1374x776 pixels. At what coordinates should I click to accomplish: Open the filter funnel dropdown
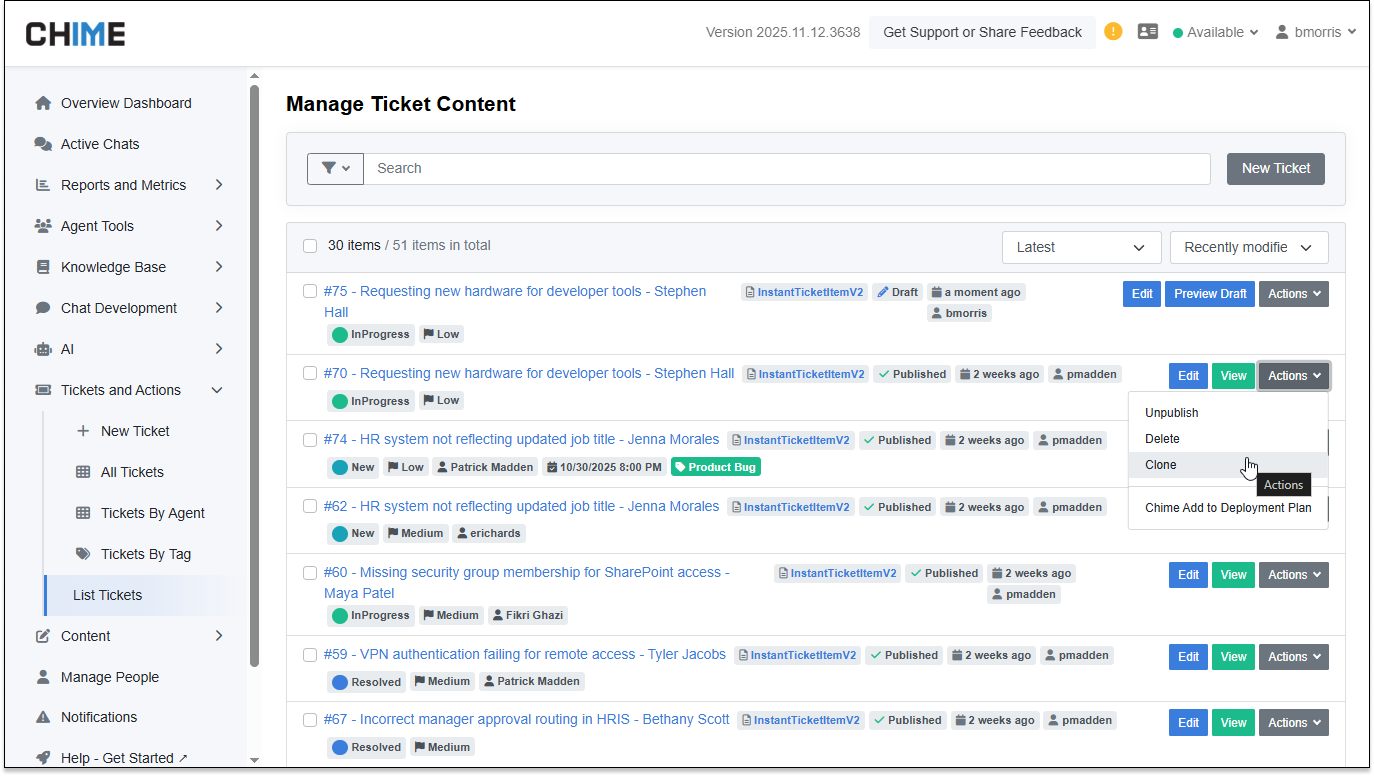[x=335, y=168]
